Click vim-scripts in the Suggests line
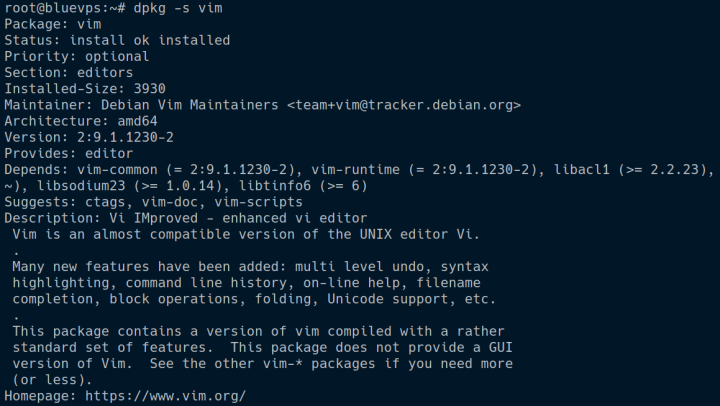The height and width of the screenshot is (406, 720). pos(259,202)
